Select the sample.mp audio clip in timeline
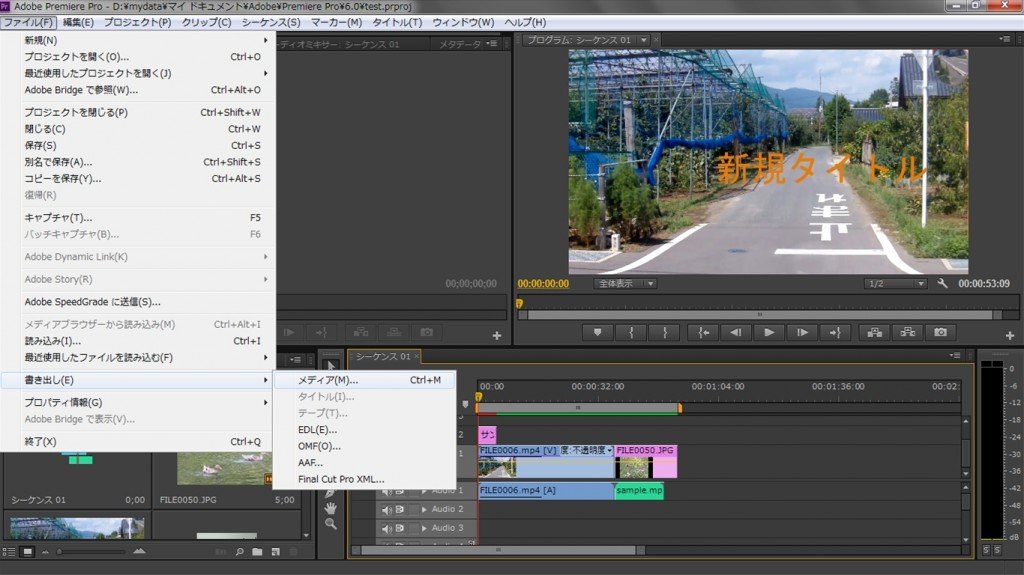Image resolution: width=1024 pixels, height=575 pixels. click(639, 491)
